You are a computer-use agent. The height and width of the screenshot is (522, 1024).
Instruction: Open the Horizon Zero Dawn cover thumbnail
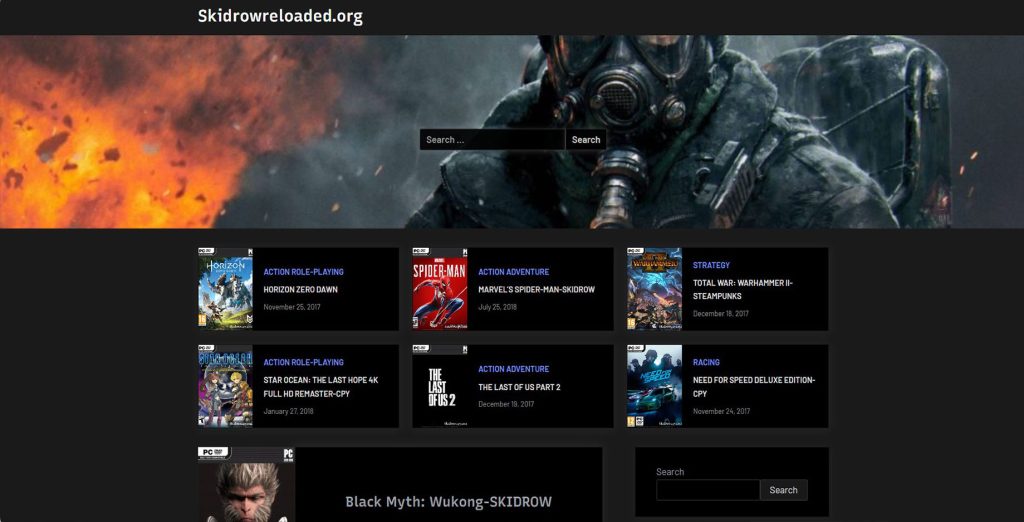click(225, 288)
